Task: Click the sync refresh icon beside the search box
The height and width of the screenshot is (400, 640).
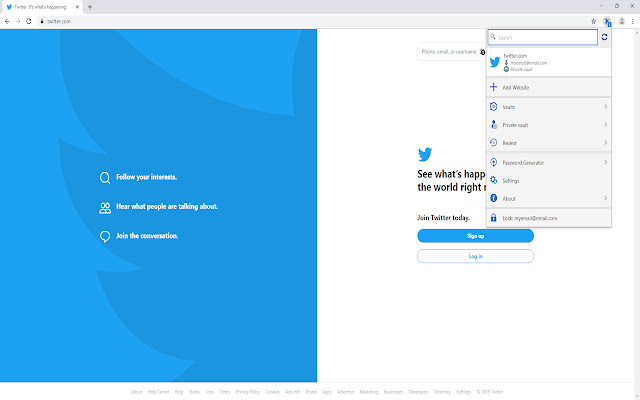Action: point(604,37)
